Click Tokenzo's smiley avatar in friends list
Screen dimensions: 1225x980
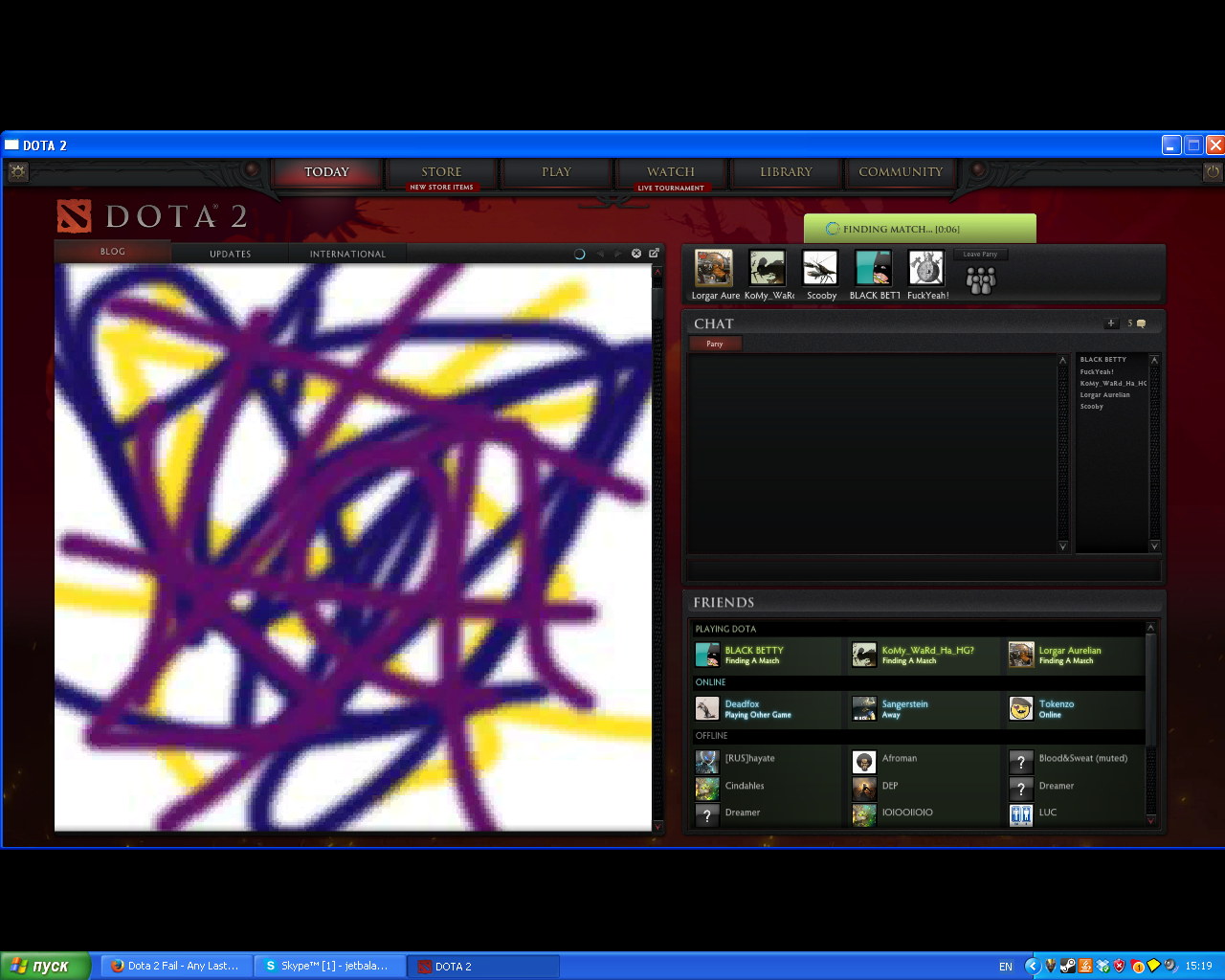pos(1021,708)
